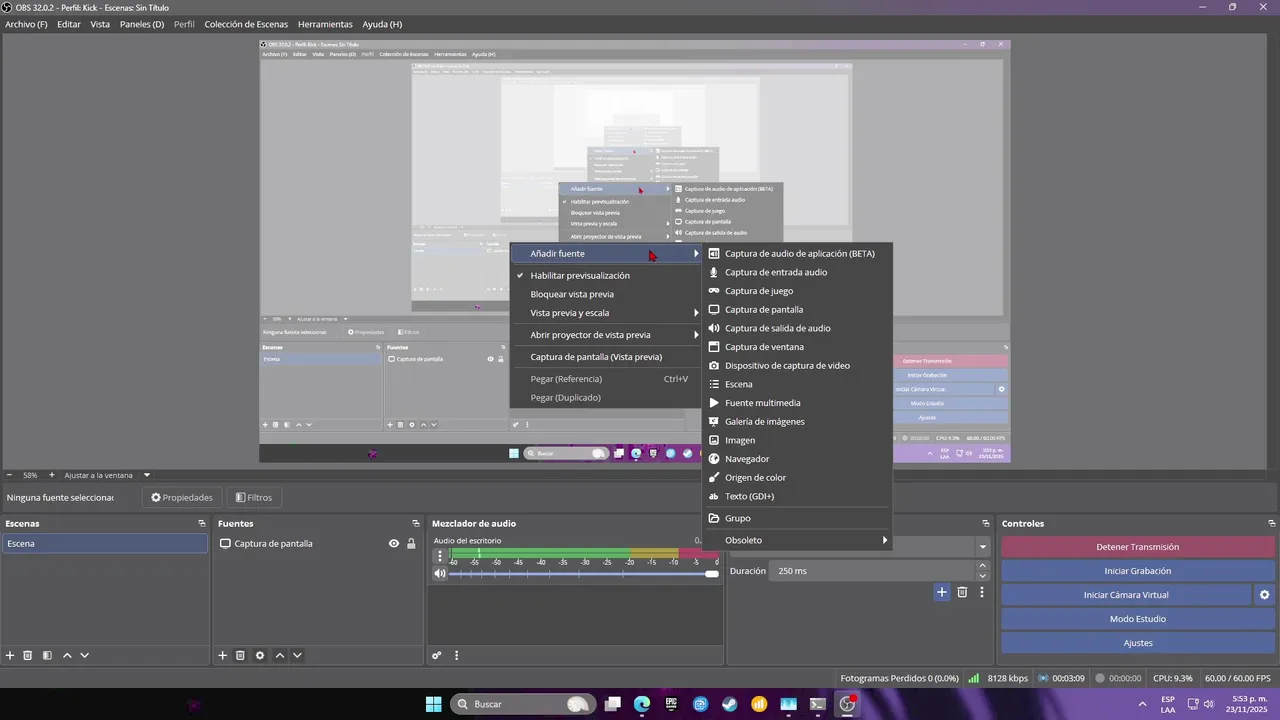1280x720 pixels.
Task: Expand Abrir proyector de vista previa submenu
Action: (605, 335)
